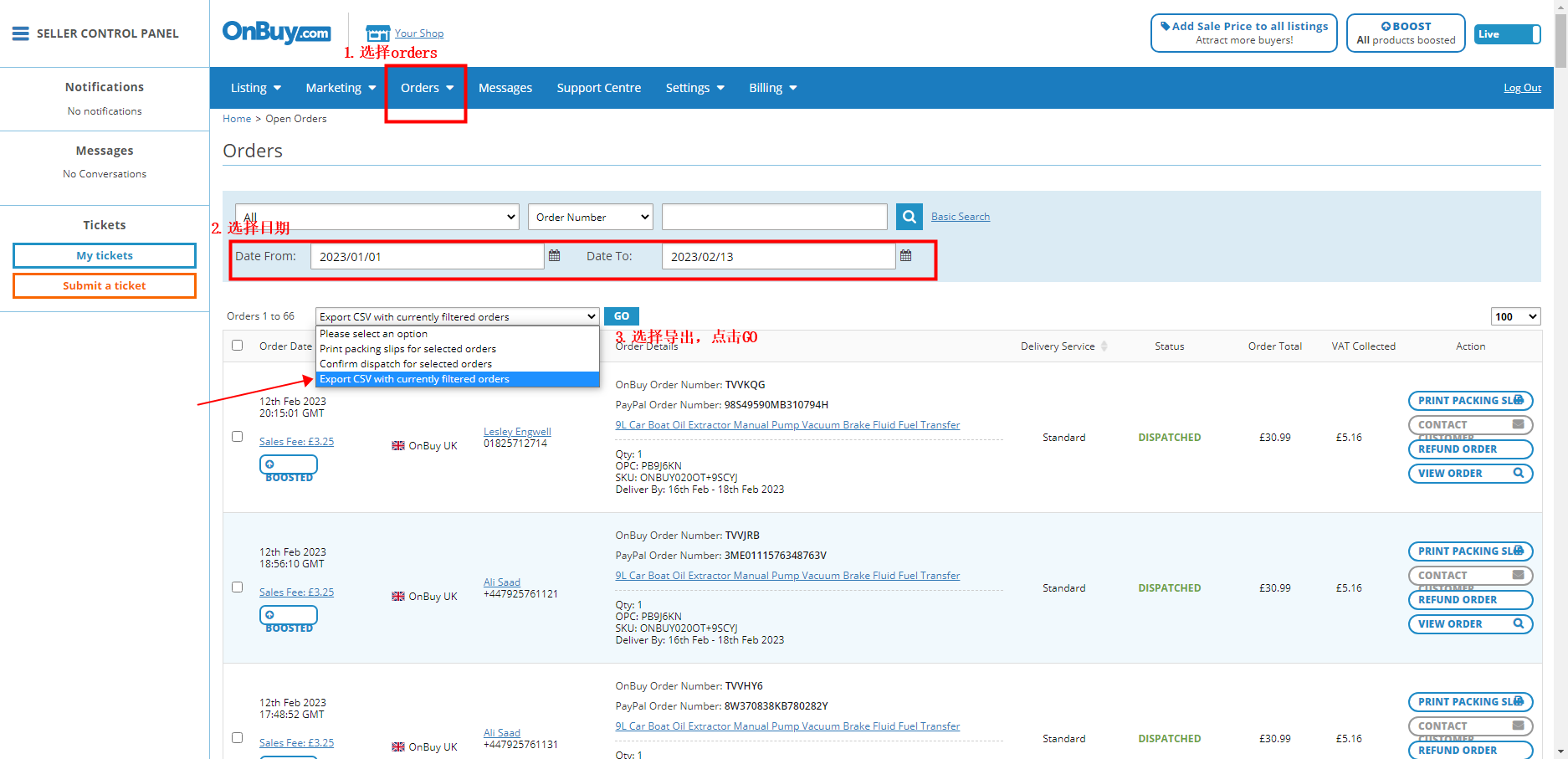The width and height of the screenshot is (1568, 759).
Task: Click the hamburger menu icon in Seller Control Panel
Action: 21,33
